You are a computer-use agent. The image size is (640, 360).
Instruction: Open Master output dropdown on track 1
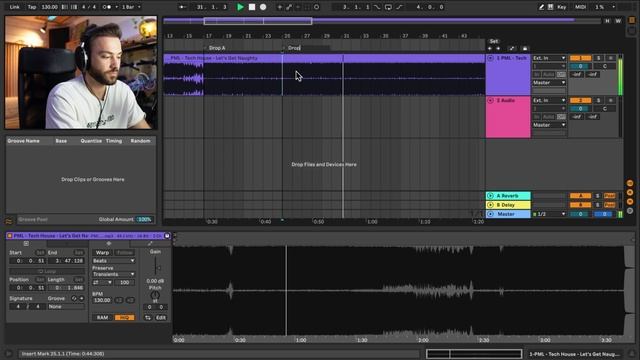[x=549, y=83]
